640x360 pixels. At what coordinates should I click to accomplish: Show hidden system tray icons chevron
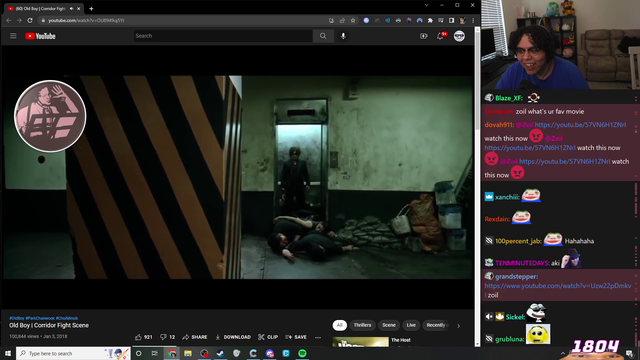click(563, 353)
